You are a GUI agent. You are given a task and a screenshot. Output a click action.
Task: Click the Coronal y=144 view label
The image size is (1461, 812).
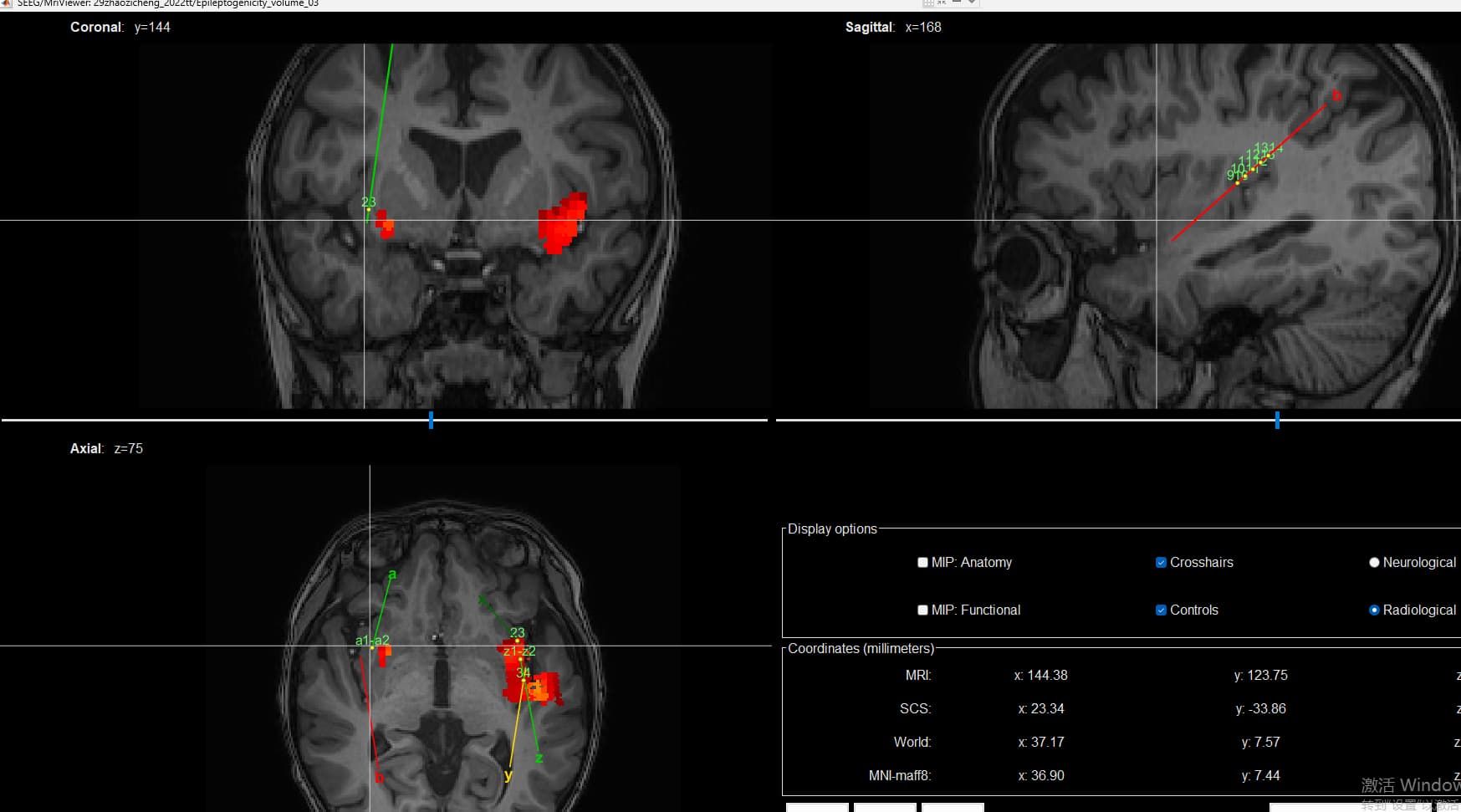(120, 28)
